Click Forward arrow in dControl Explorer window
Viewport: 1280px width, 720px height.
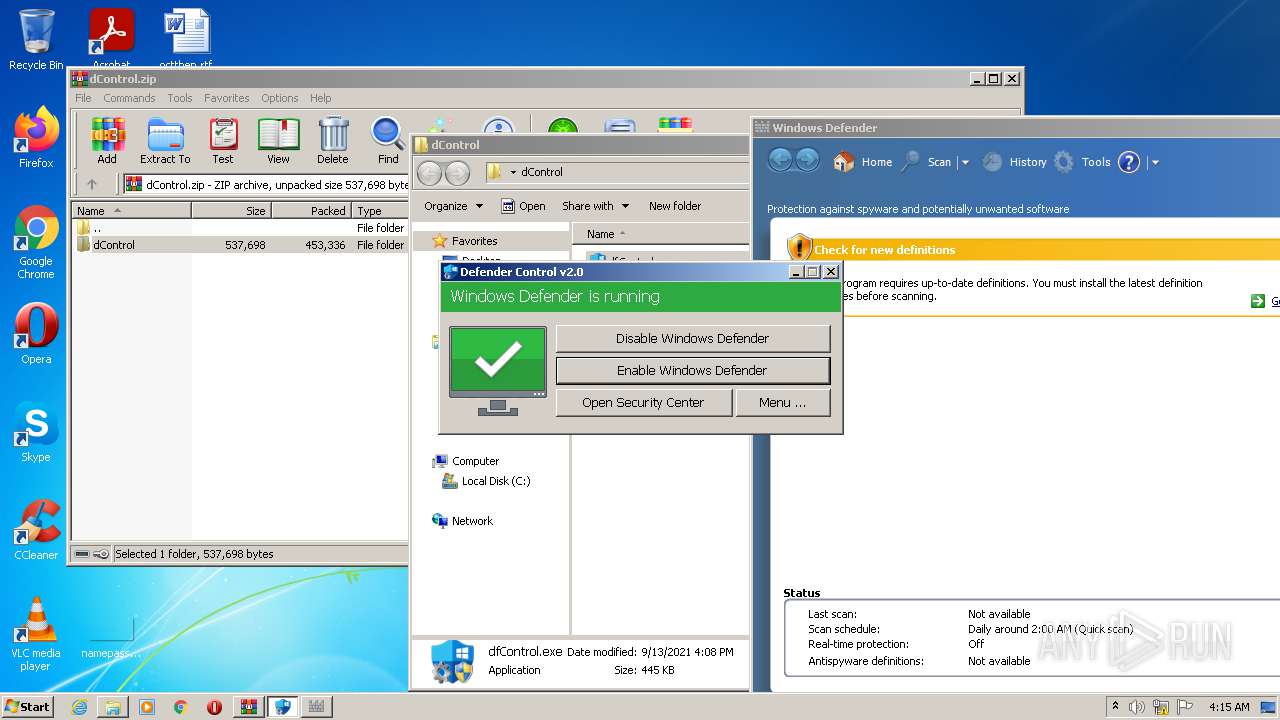tap(457, 172)
